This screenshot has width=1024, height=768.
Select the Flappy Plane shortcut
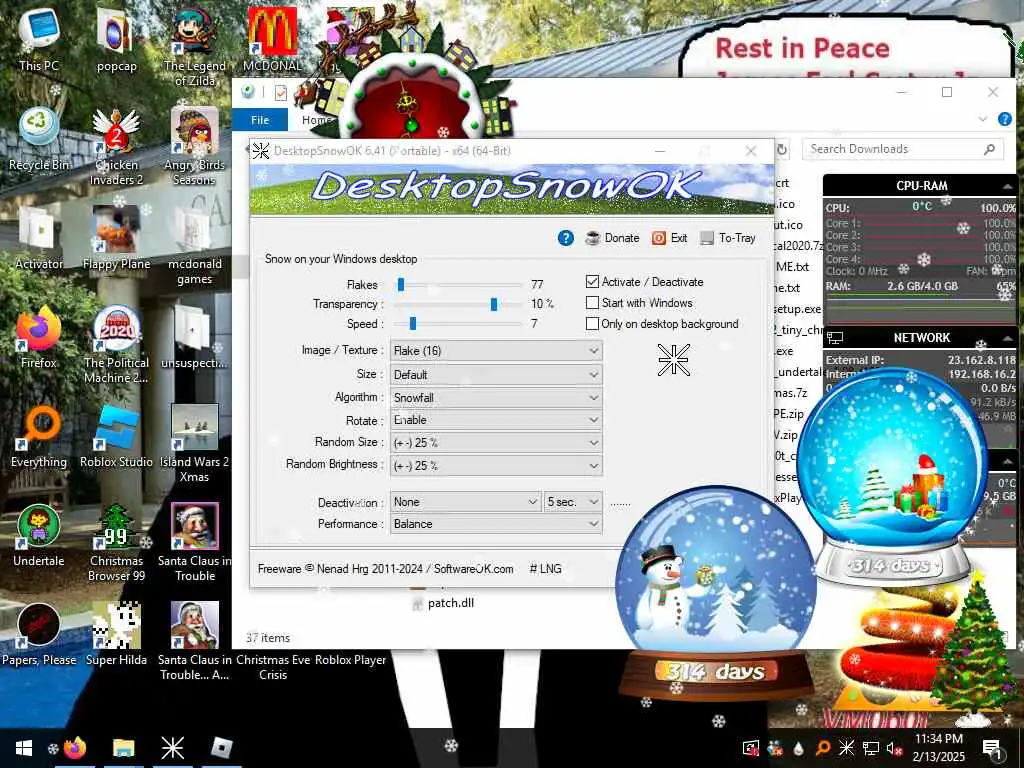click(x=116, y=238)
